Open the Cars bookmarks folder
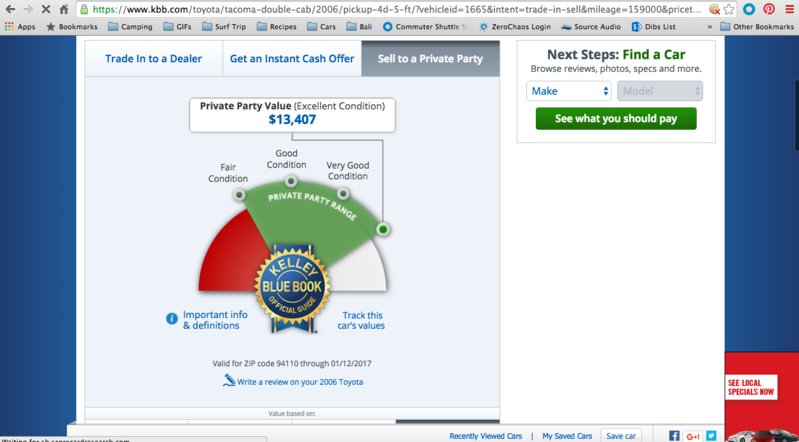This screenshot has height=442, width=799. (321, 27)
